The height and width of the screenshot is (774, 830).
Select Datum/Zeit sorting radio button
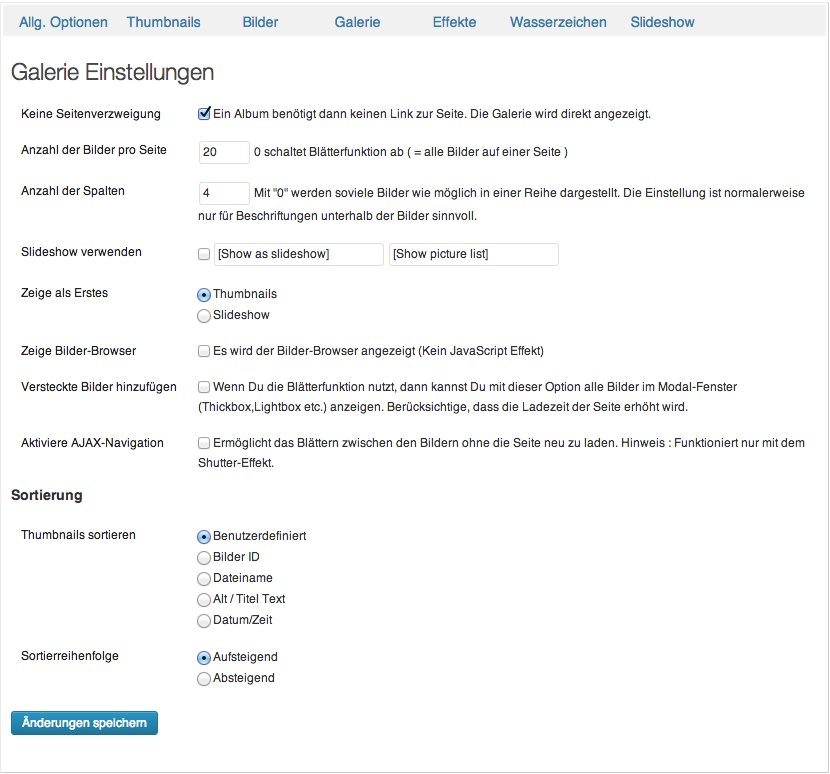204,620
